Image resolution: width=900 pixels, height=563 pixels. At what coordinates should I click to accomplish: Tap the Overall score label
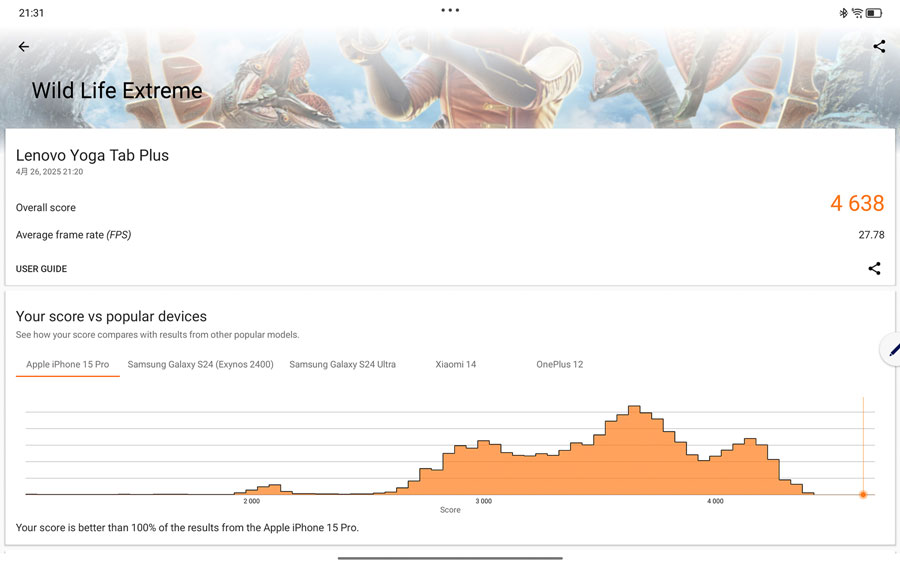click(x=46, y=208)
